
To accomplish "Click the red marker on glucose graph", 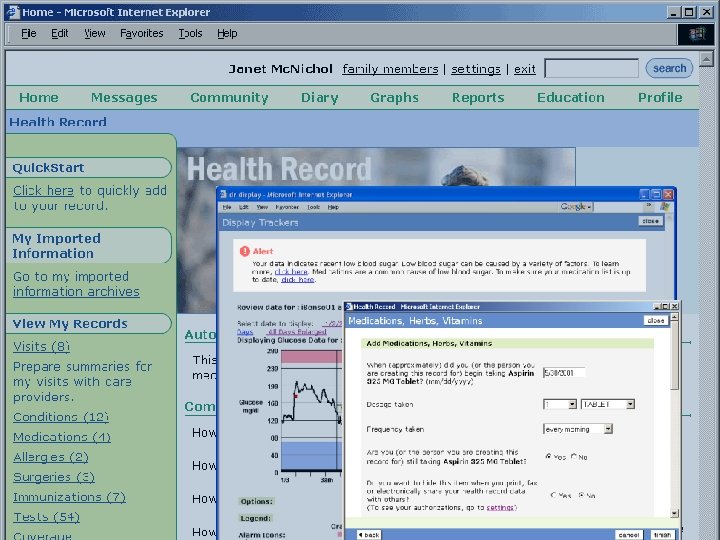I will point(296,395).
